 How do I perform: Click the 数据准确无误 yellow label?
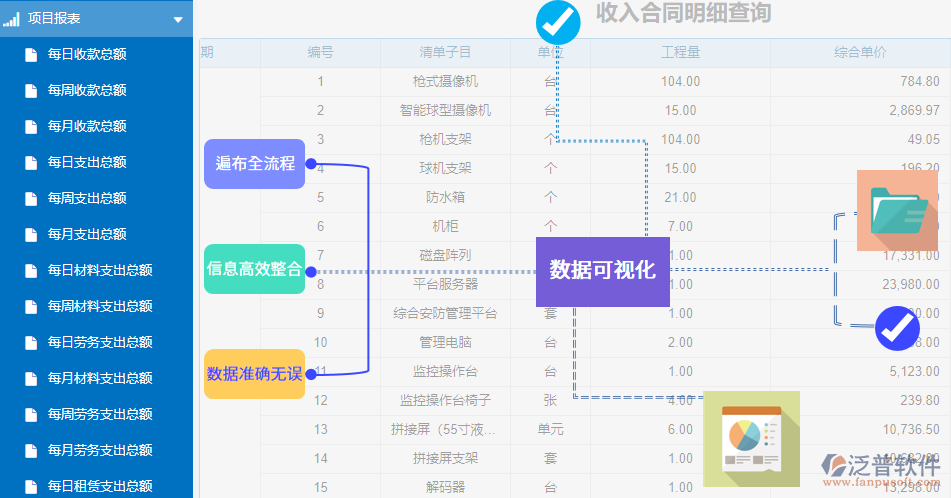coord(254,374)
